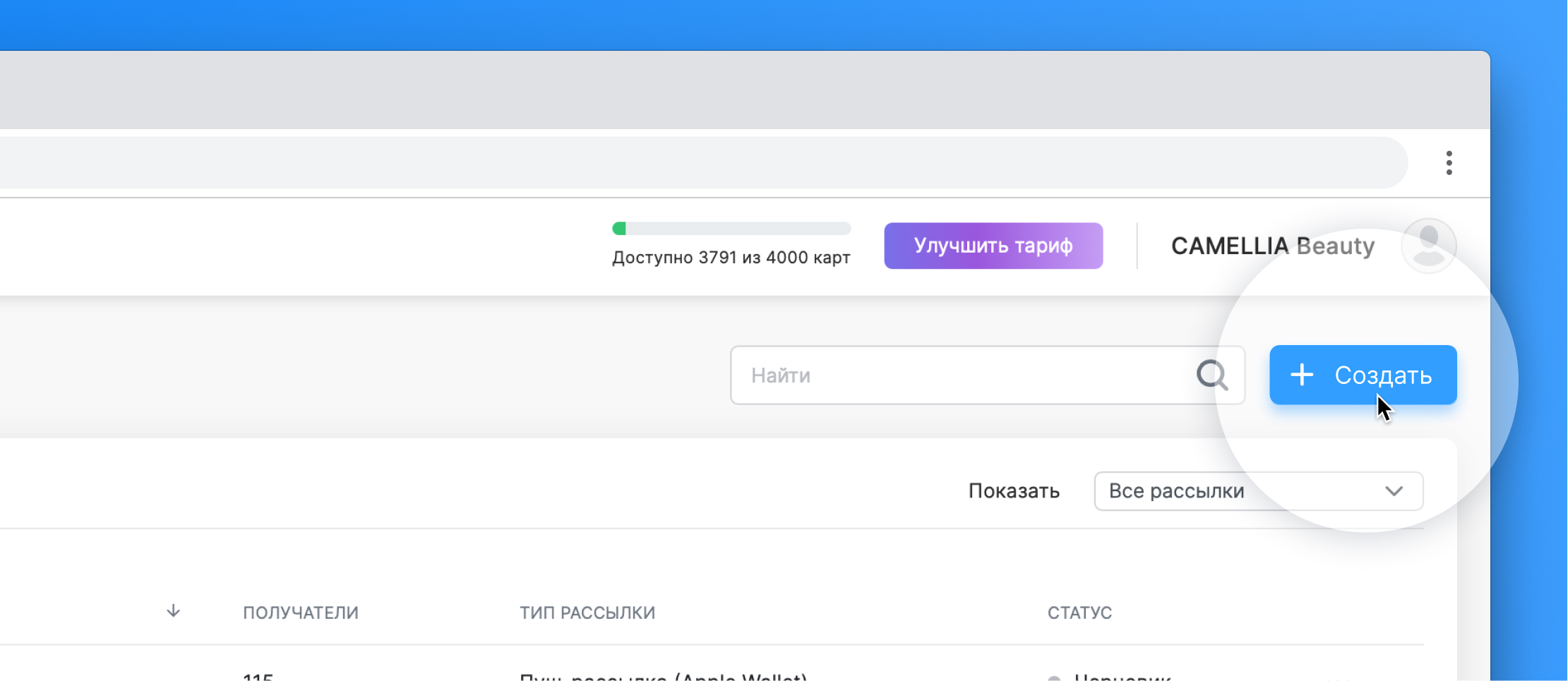This screenshot has height=681, width=1568.
Task: Click the Улучшить тариф button
Action: click(x=993, y=246)
